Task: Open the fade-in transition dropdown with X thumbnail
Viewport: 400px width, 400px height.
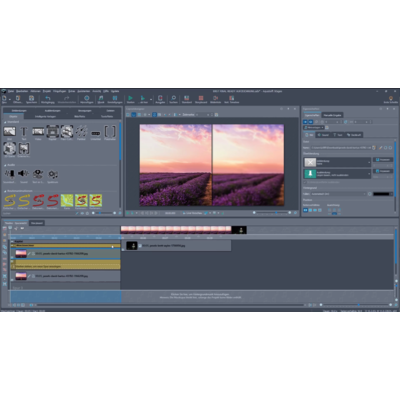Action: (x=337, y=162)
